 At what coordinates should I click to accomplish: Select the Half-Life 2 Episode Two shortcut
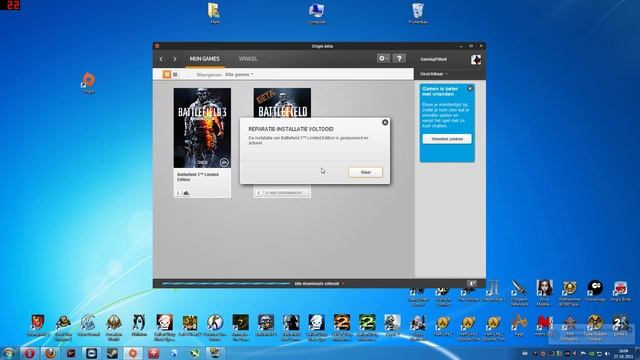click(x=493, y=328)
